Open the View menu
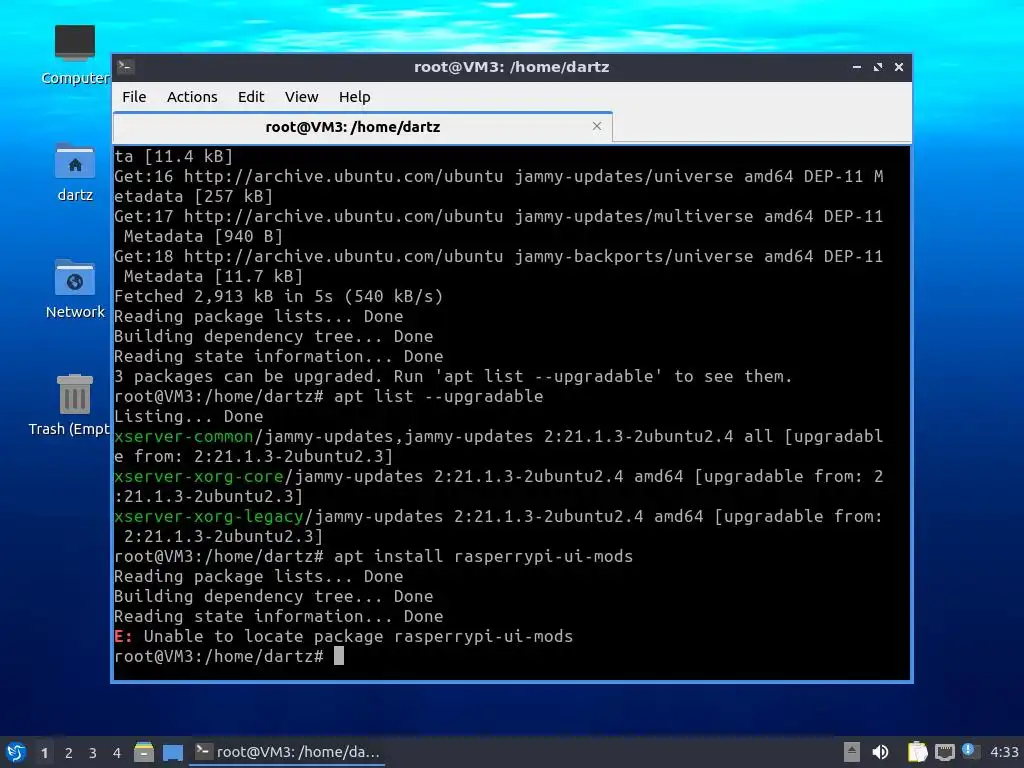Image resolution: width=1024 pixels, height=768 pixels. (x=301, y=97)
